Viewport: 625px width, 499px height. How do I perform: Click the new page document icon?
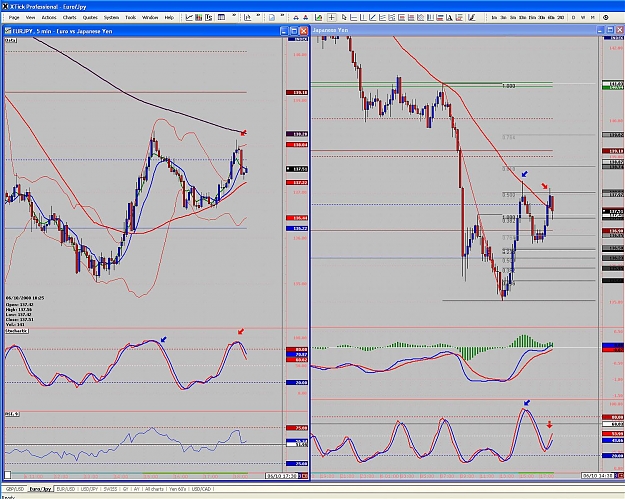click(272, 18)
